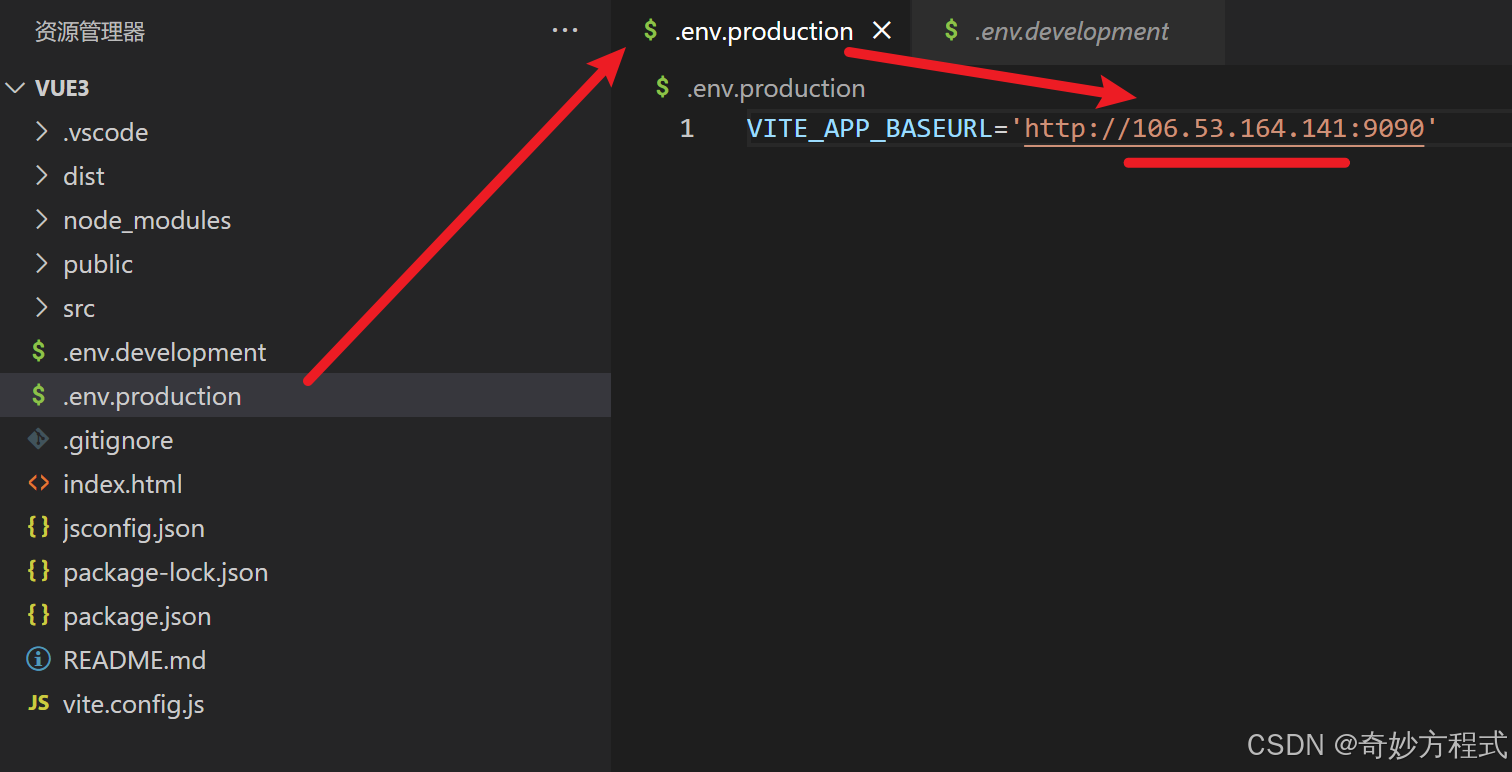Open the http://106.53.164.141:9090 URL link
Screen dimensions: 1512x772
point(1224,129)
